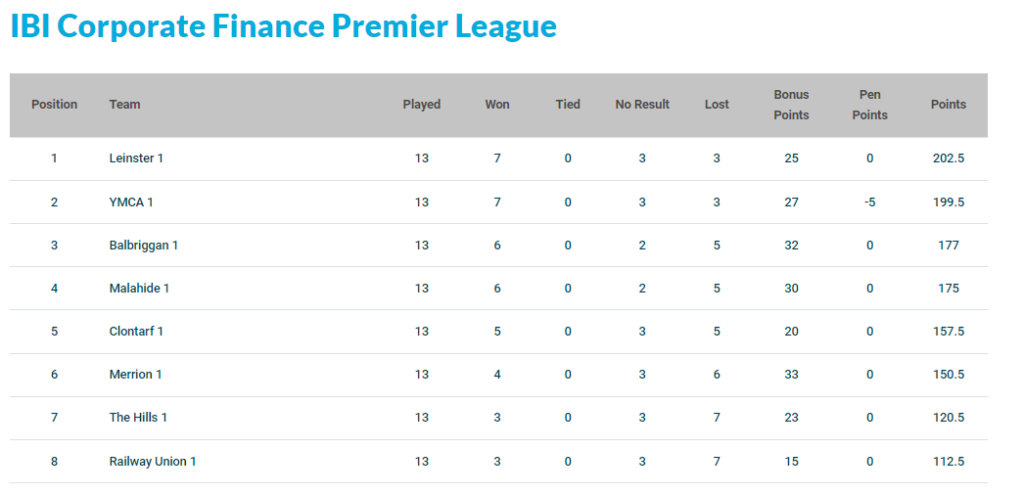
Task: Click the No Result column header
Action: pyautogui.click(x=643, y=105)
